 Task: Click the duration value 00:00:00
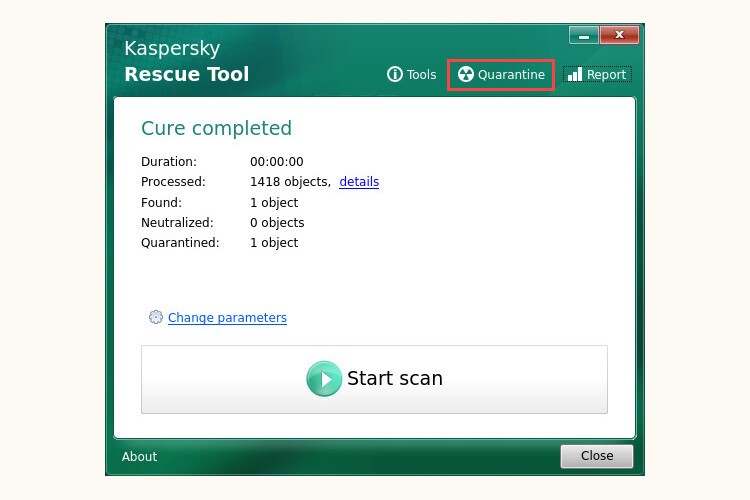click(x=276, y=162)
